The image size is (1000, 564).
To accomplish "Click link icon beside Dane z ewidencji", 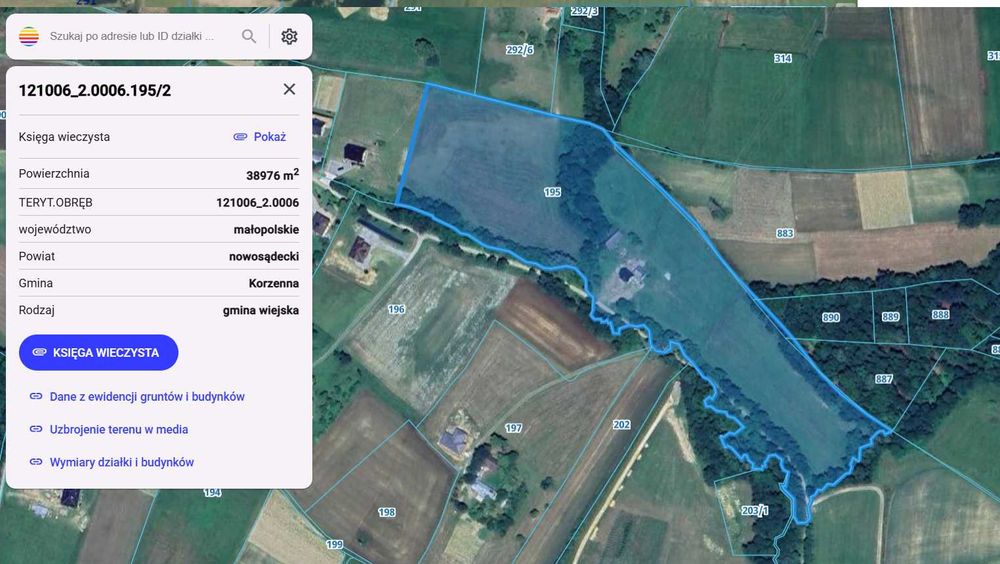I will 36,396.
